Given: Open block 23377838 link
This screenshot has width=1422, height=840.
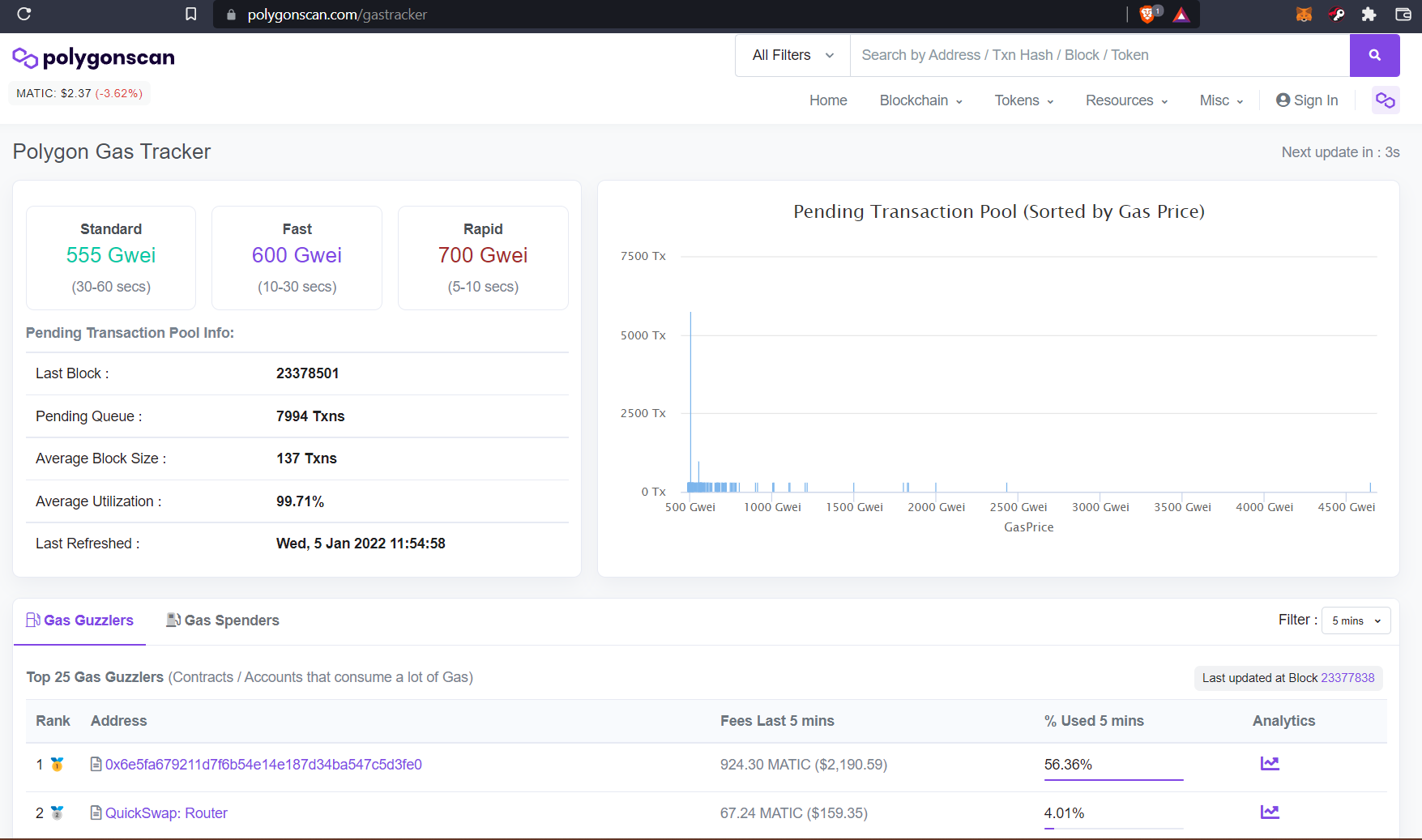Looking at the screenshot, I should point(1347,678).
